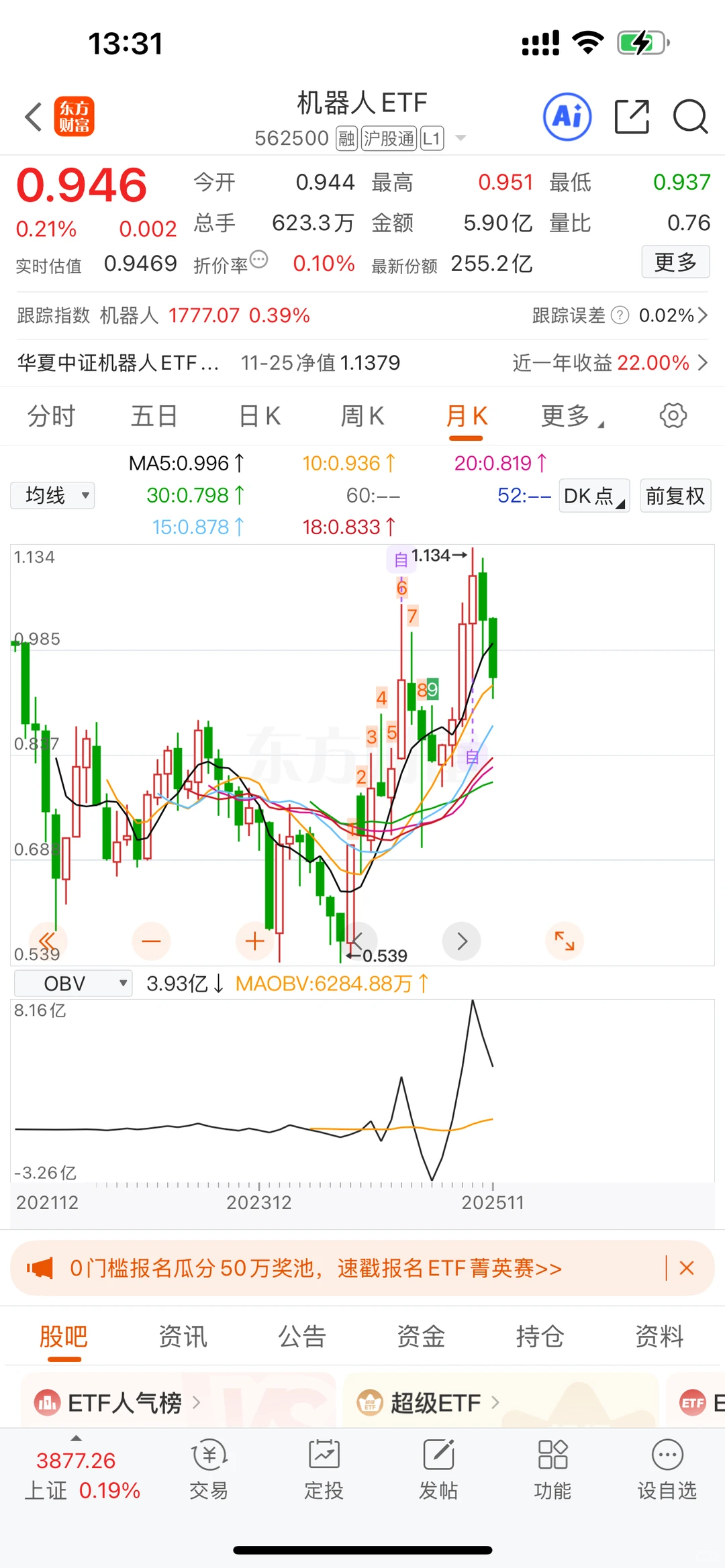The width and height of the screenshot is (725, 1568).
Task: Tap the megaphone promo icon
Action: pyautogui.click(x=40, y=1268)
